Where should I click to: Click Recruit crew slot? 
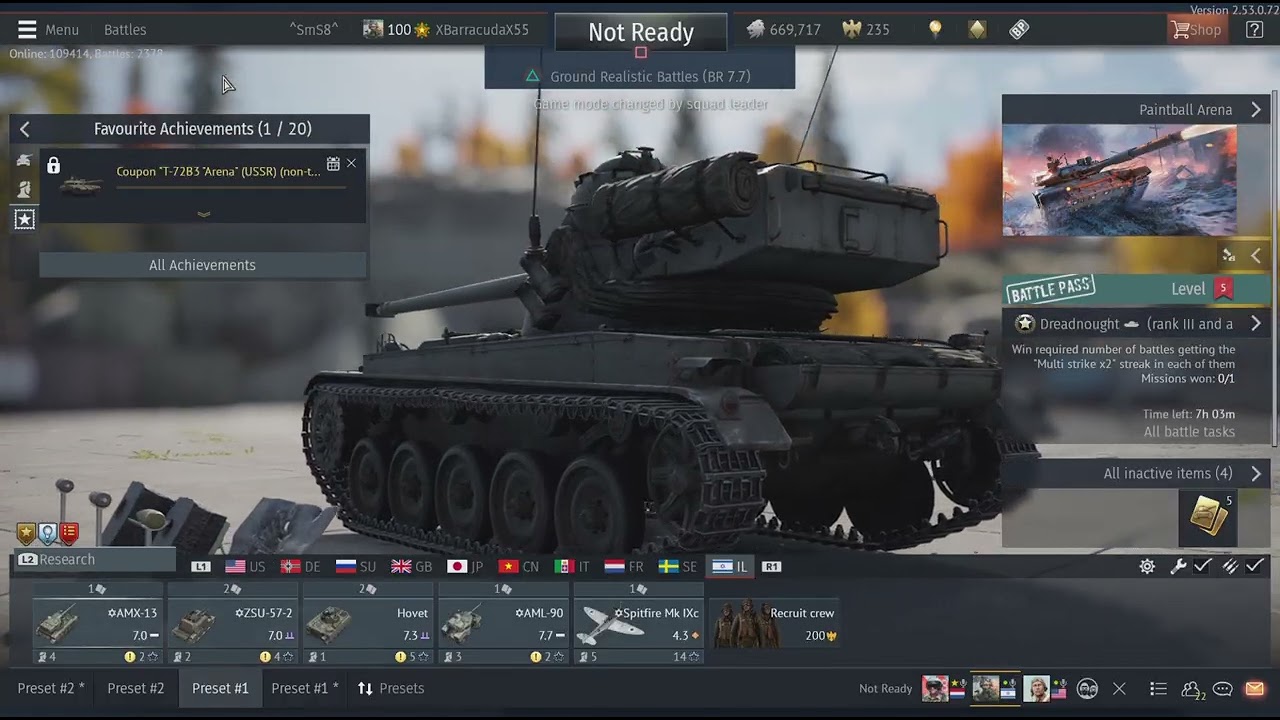tap(774, 623)
